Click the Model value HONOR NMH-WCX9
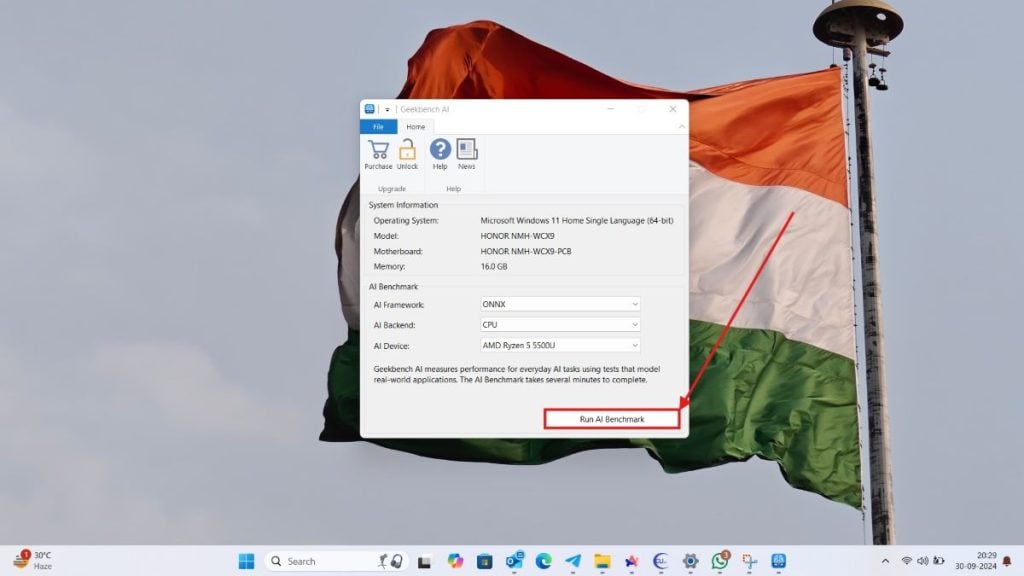The width and height of the screenshot is (1024, 576). point(517,236)
